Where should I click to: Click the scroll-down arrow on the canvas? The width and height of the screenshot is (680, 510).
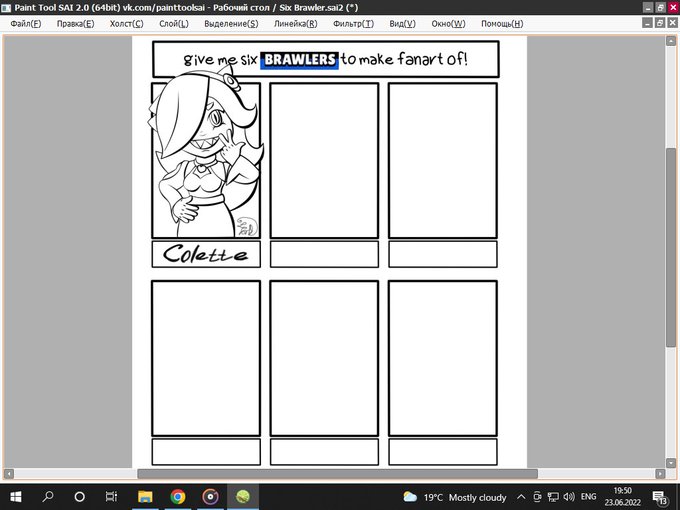(670, 463)
